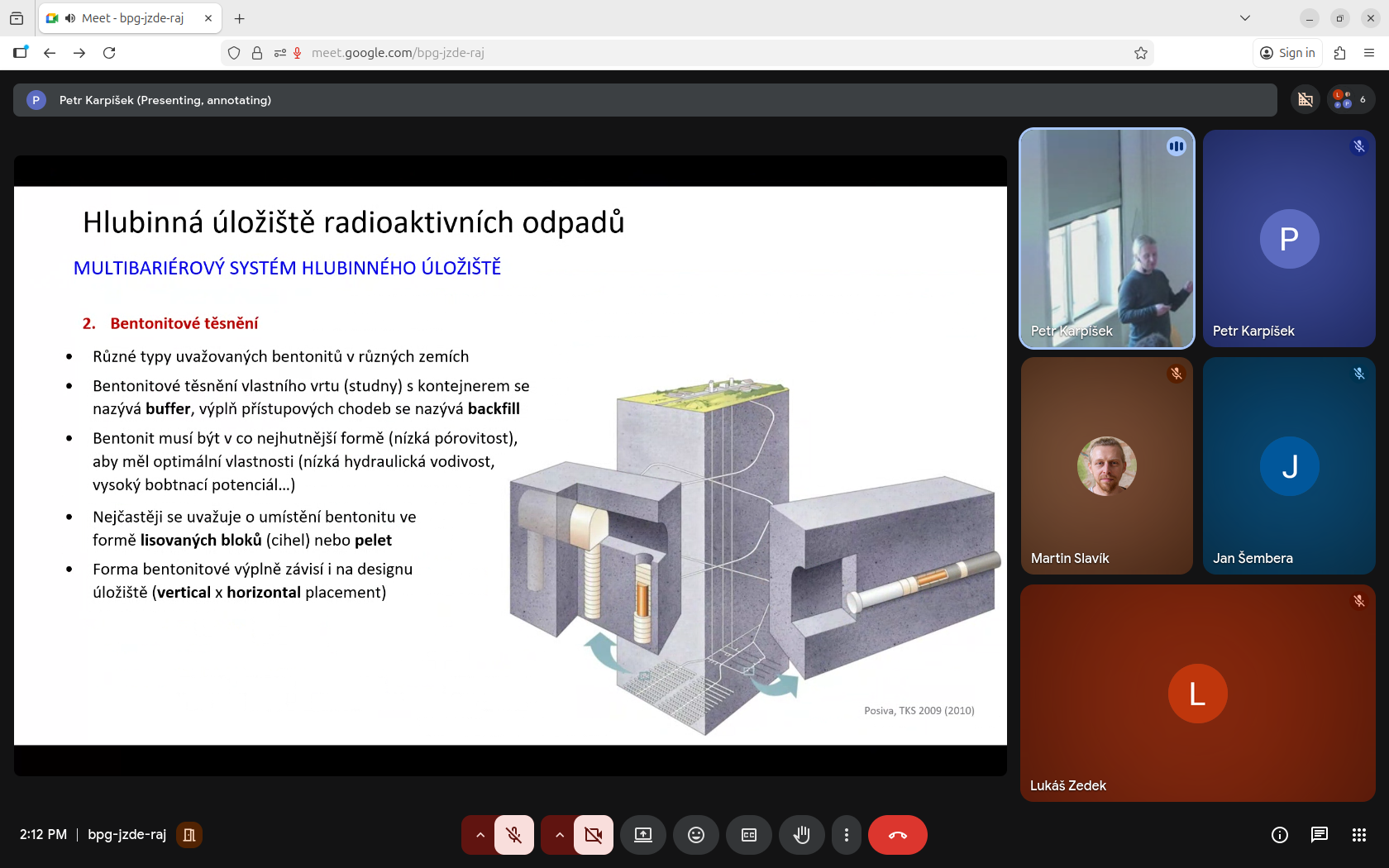This screenshot has width=1389, height=868.
Task: Select Martin Slavík's video tile
Action: coord(1106,466)
